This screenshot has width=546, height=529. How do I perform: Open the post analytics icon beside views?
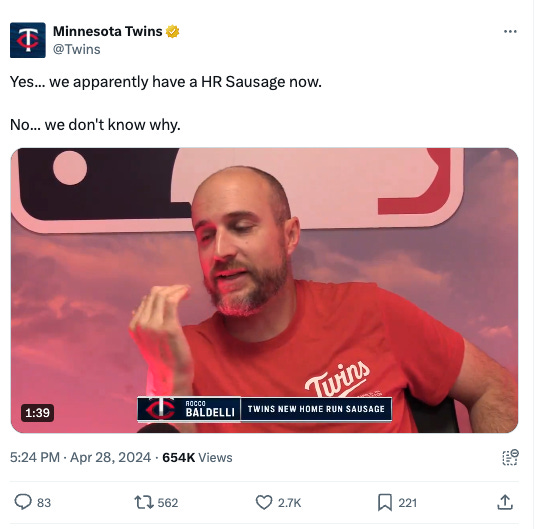[x=510, y=457]
